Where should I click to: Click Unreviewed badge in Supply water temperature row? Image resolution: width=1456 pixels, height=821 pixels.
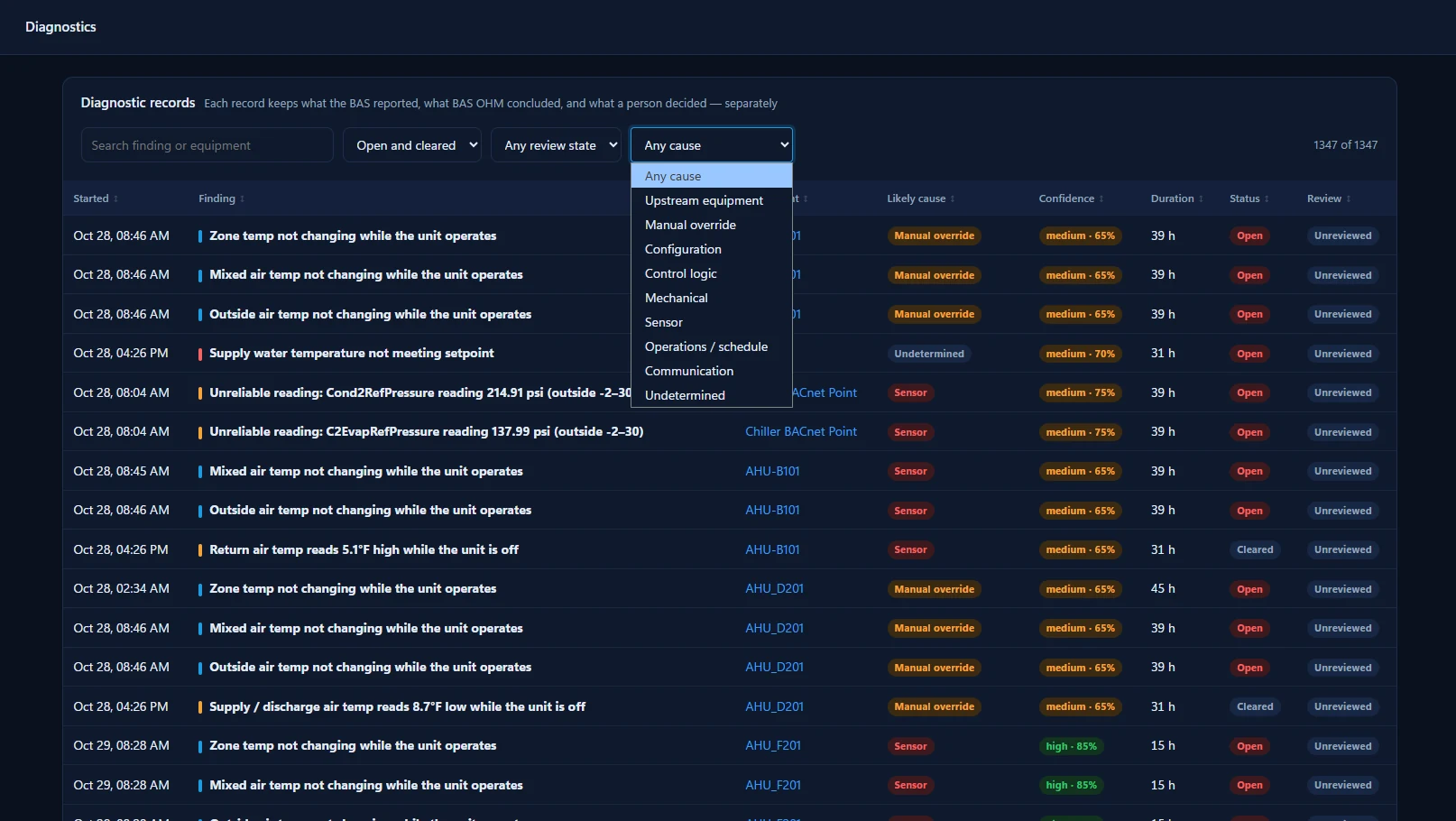(x=1342, y=354)
